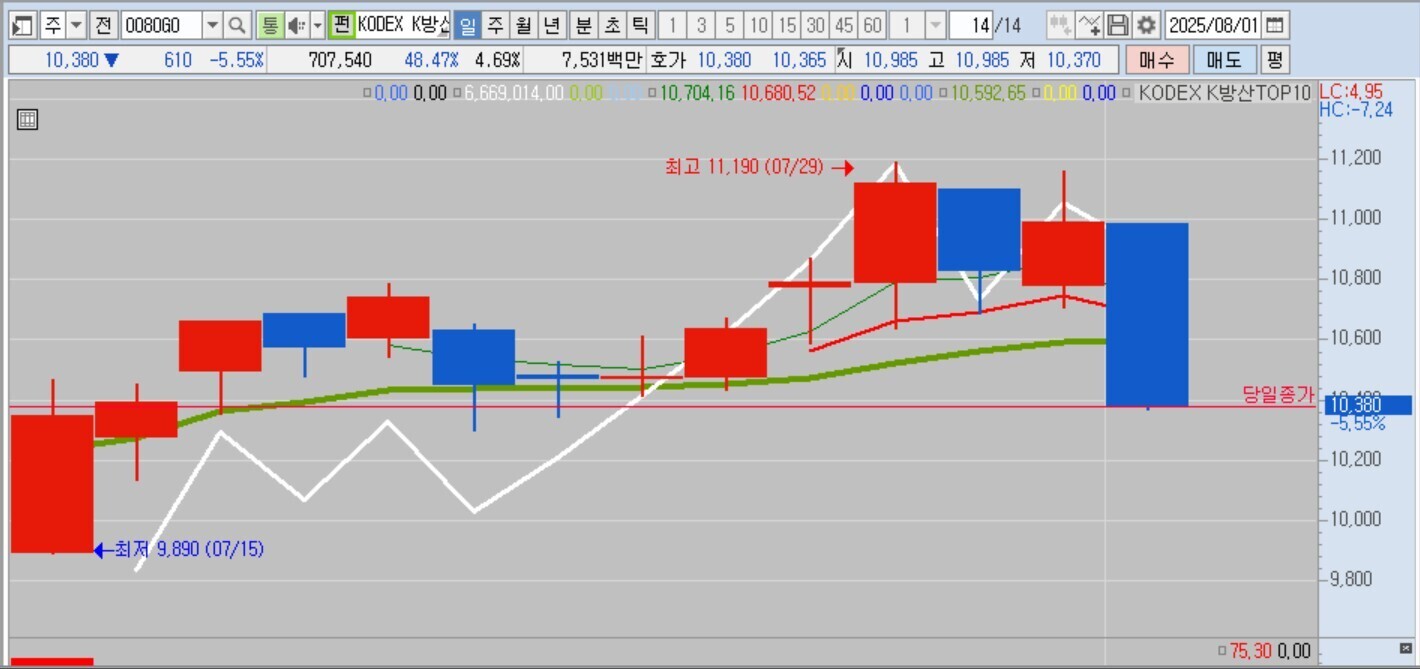The width and height of the screenshot is (1420, 669).
Task: Click the date field 2025/08/01
Action: click(x=1214, y=25)
